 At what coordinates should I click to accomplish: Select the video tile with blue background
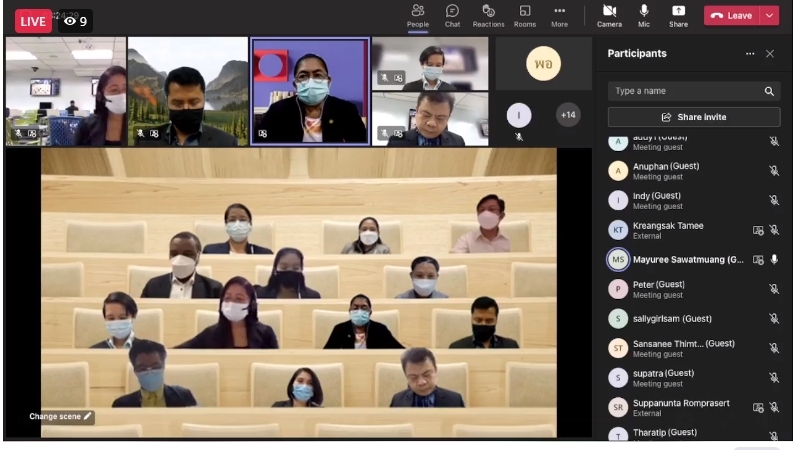[x=310, y=91]
